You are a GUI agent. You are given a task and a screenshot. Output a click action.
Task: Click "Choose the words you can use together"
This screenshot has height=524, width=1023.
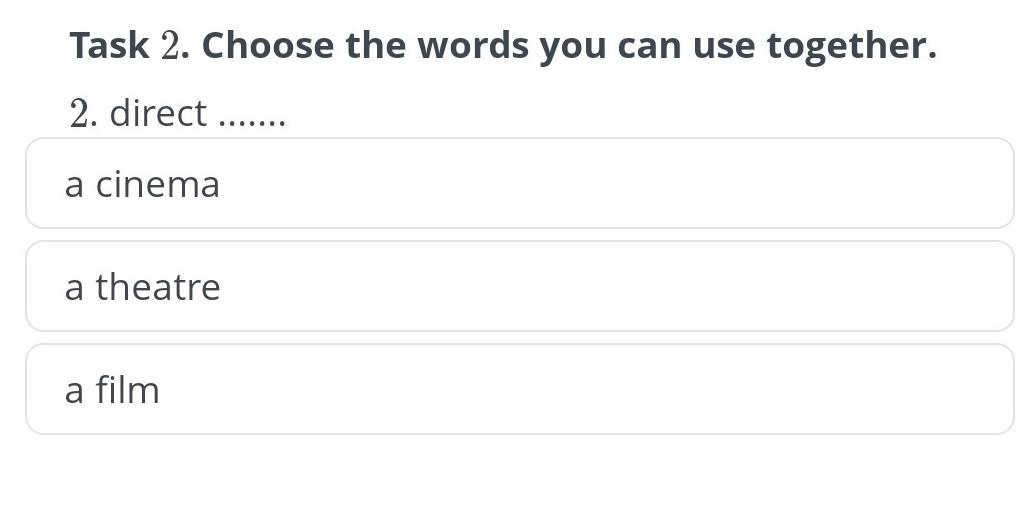coord(569,45)
